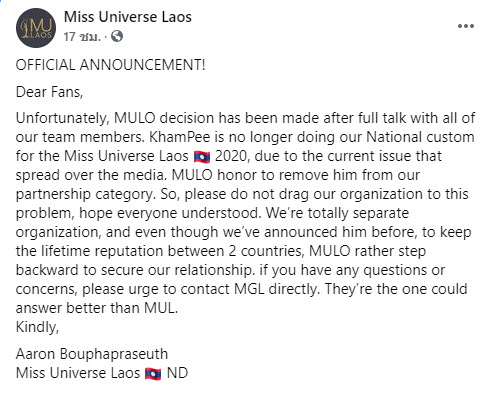Click the phrase answer better than MUL

[x=97, y=308]
